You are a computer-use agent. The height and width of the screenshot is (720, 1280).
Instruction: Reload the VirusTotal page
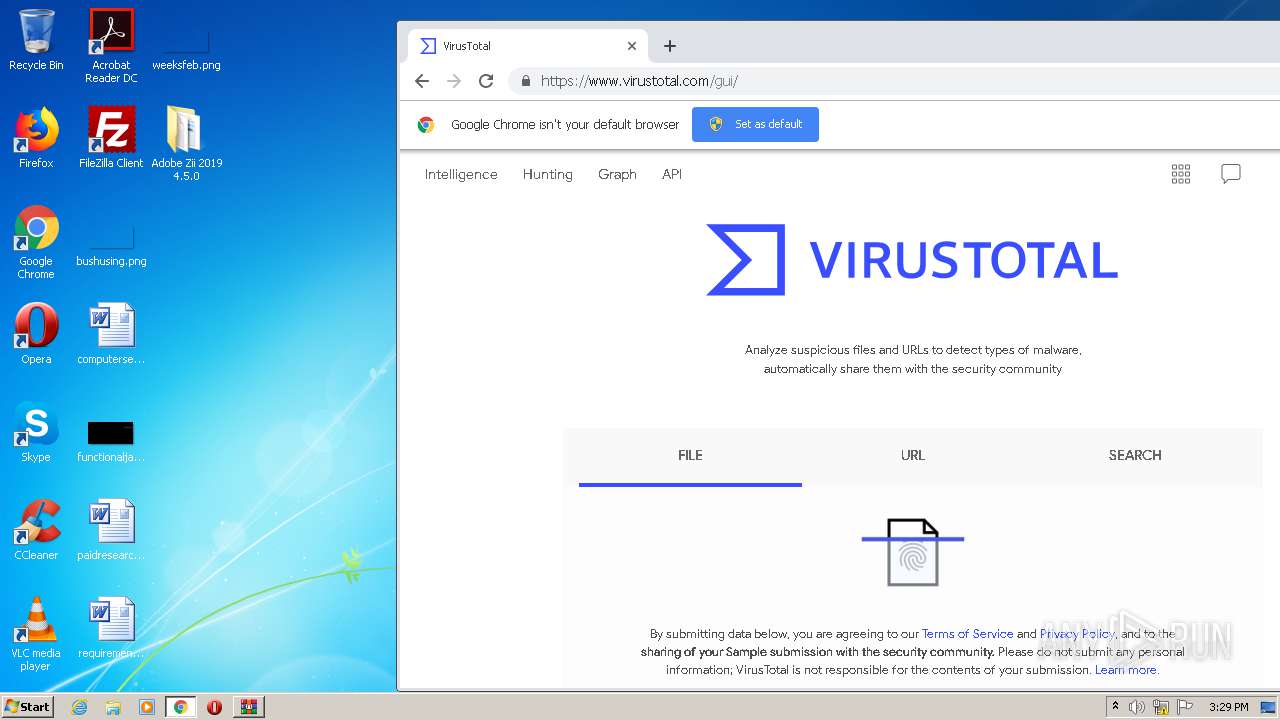pyautogui.click(x=486, y=81)
